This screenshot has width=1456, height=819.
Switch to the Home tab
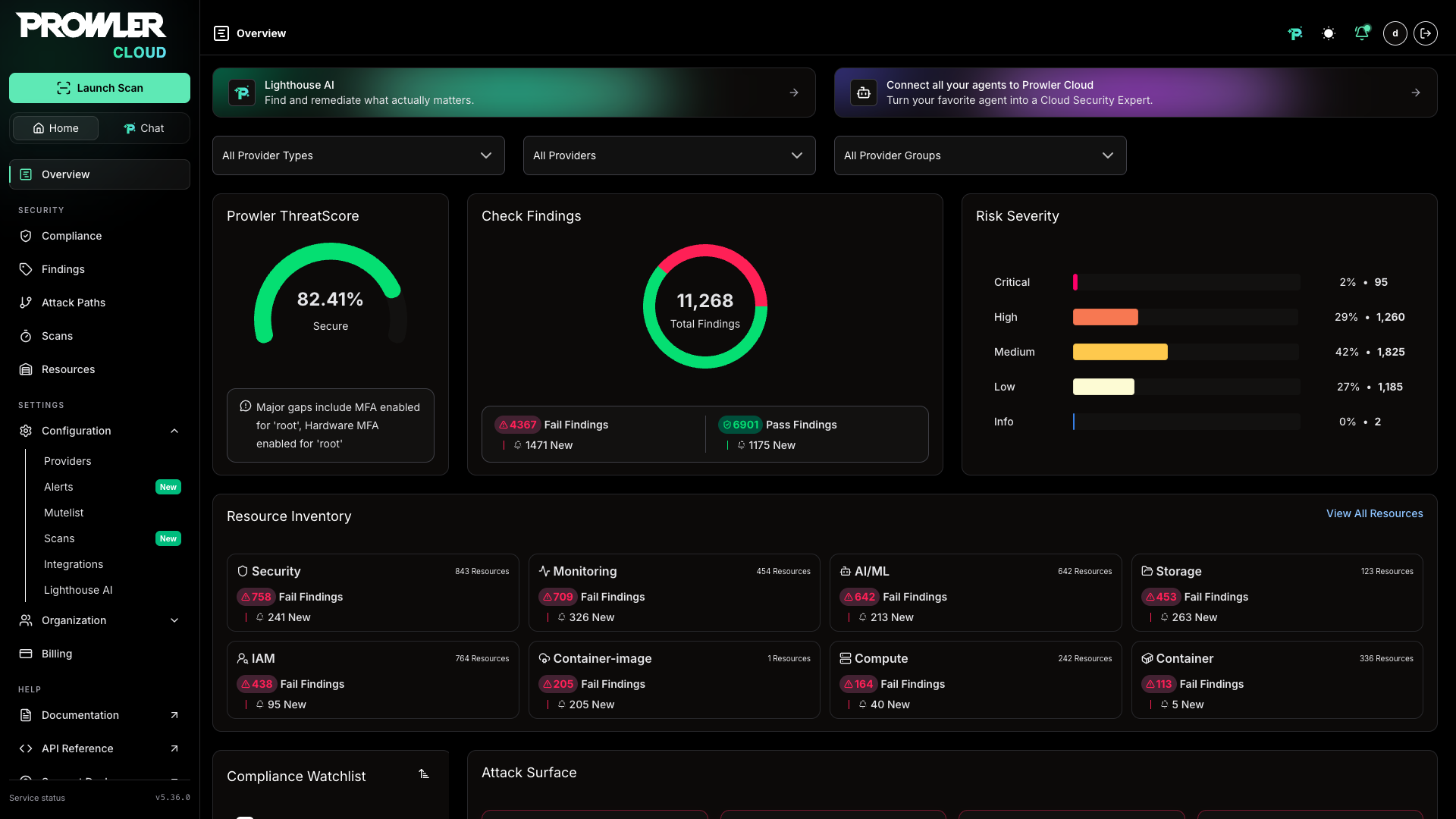[55, 128]
